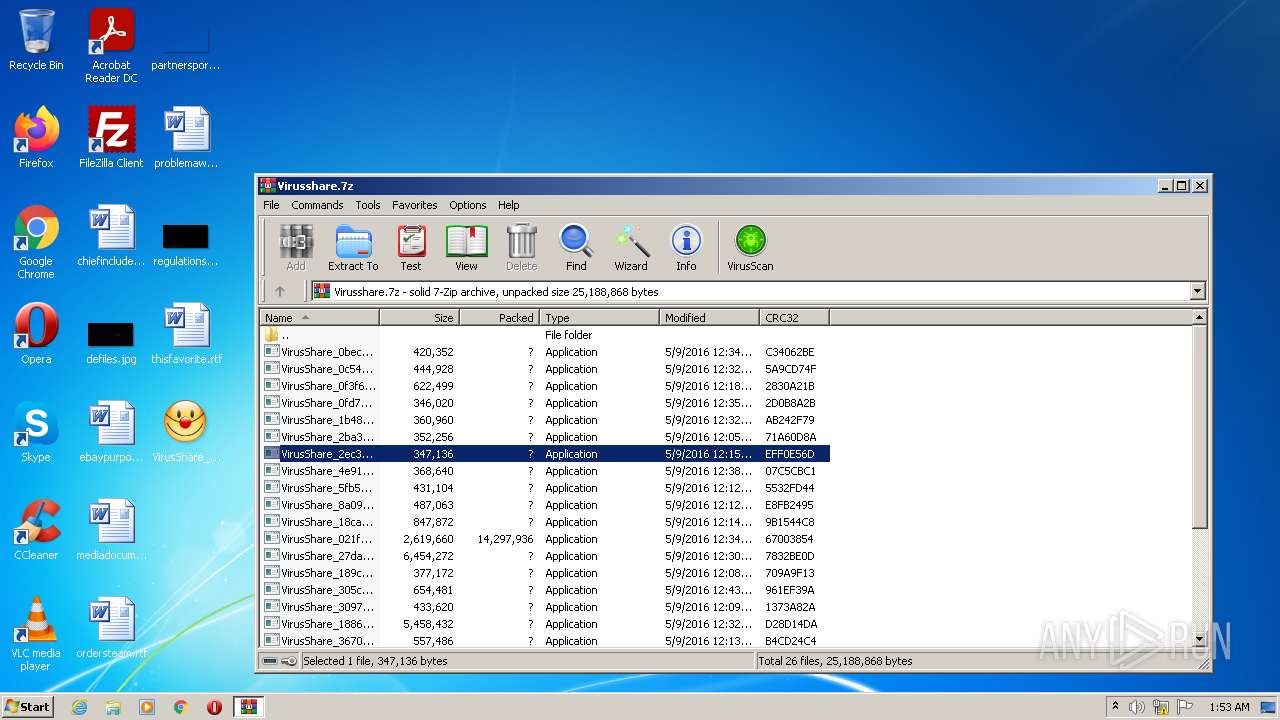Open the ebaypurpo Word document icon
The image size is (1280, 720).
click(x=111, y=432)
